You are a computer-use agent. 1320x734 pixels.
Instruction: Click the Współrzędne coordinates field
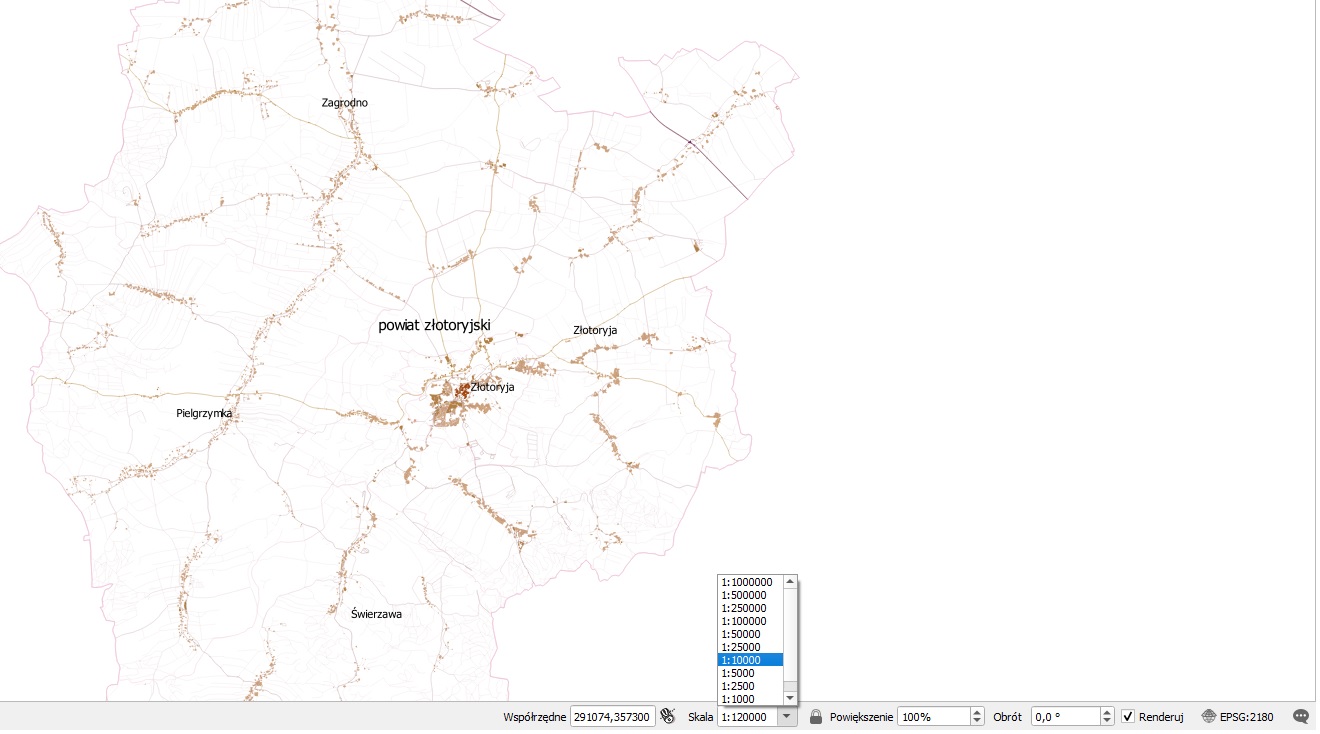click(x=612, y=717)
